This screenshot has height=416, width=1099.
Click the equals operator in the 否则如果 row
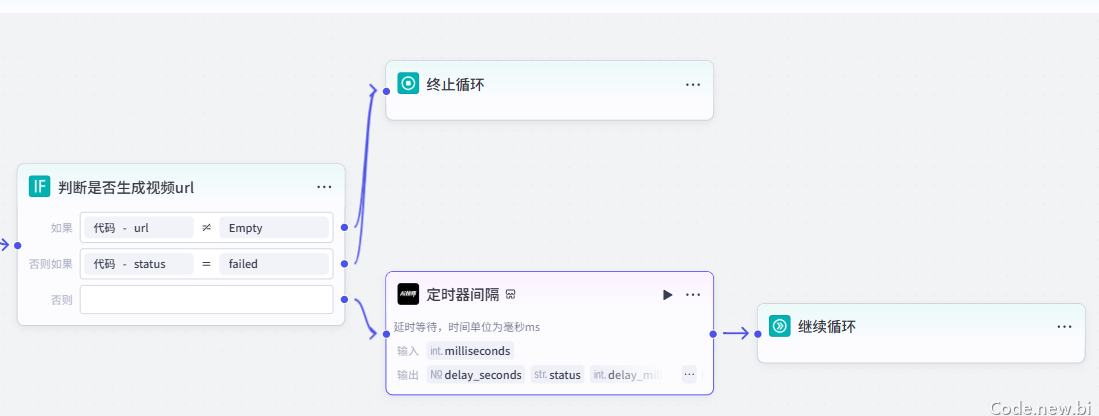(206, 264)
